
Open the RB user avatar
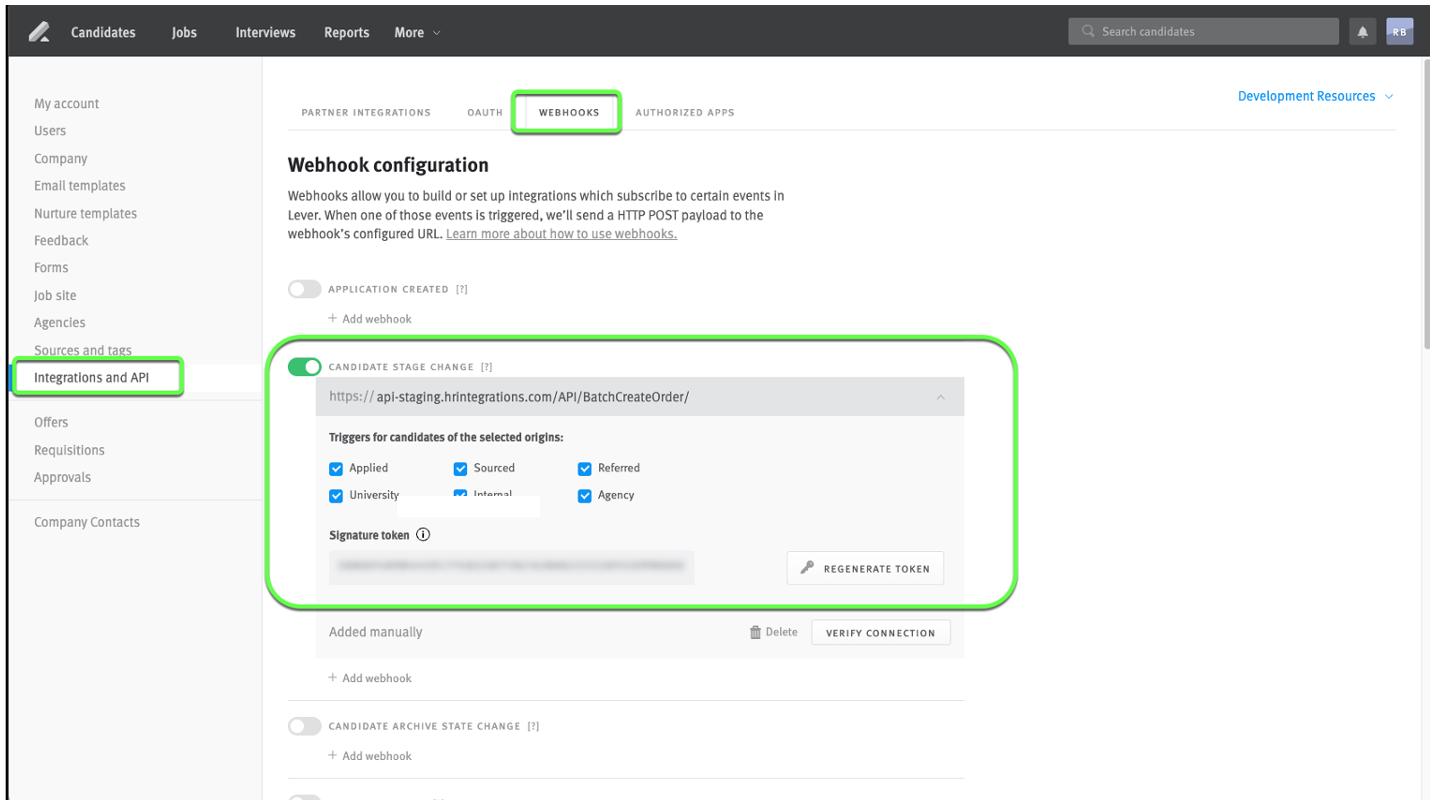pos(1399,31)
